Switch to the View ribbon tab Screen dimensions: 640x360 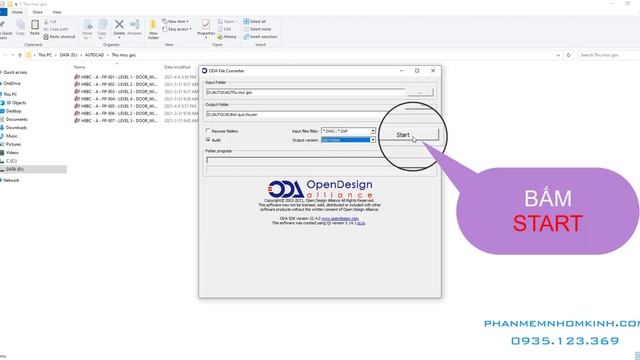tap(57, 12)
